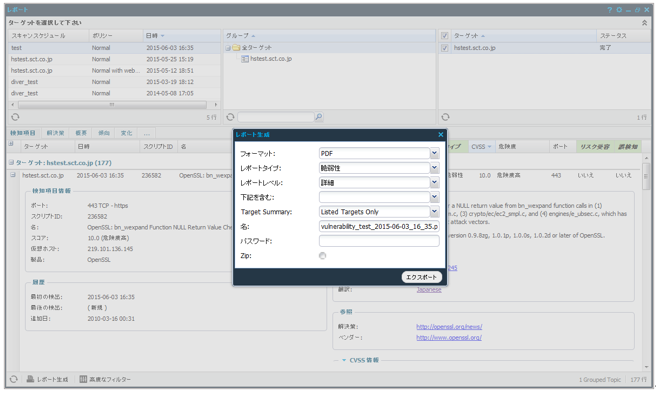The image size is (656, 393).
Task: Open the 下記を含む dropdown
Action: (435, 197)
